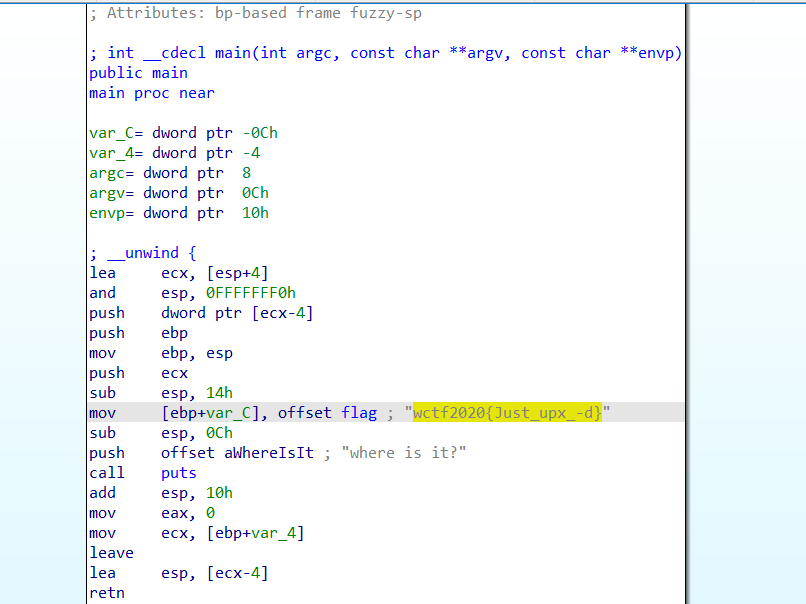The width and height of the screenshot is (806, 604).
Task: Select the argv argument definition
Action: (x=178, y=193)
